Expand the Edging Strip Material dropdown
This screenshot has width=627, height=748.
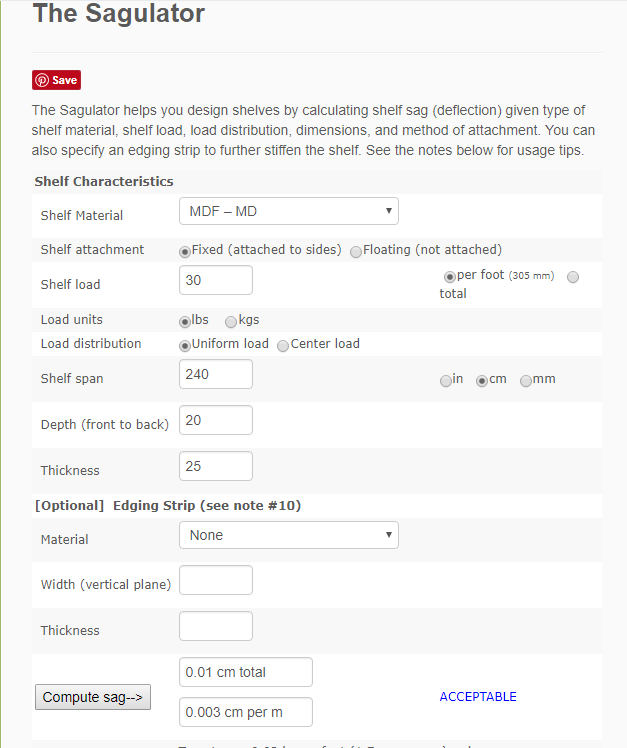point(288,535)
